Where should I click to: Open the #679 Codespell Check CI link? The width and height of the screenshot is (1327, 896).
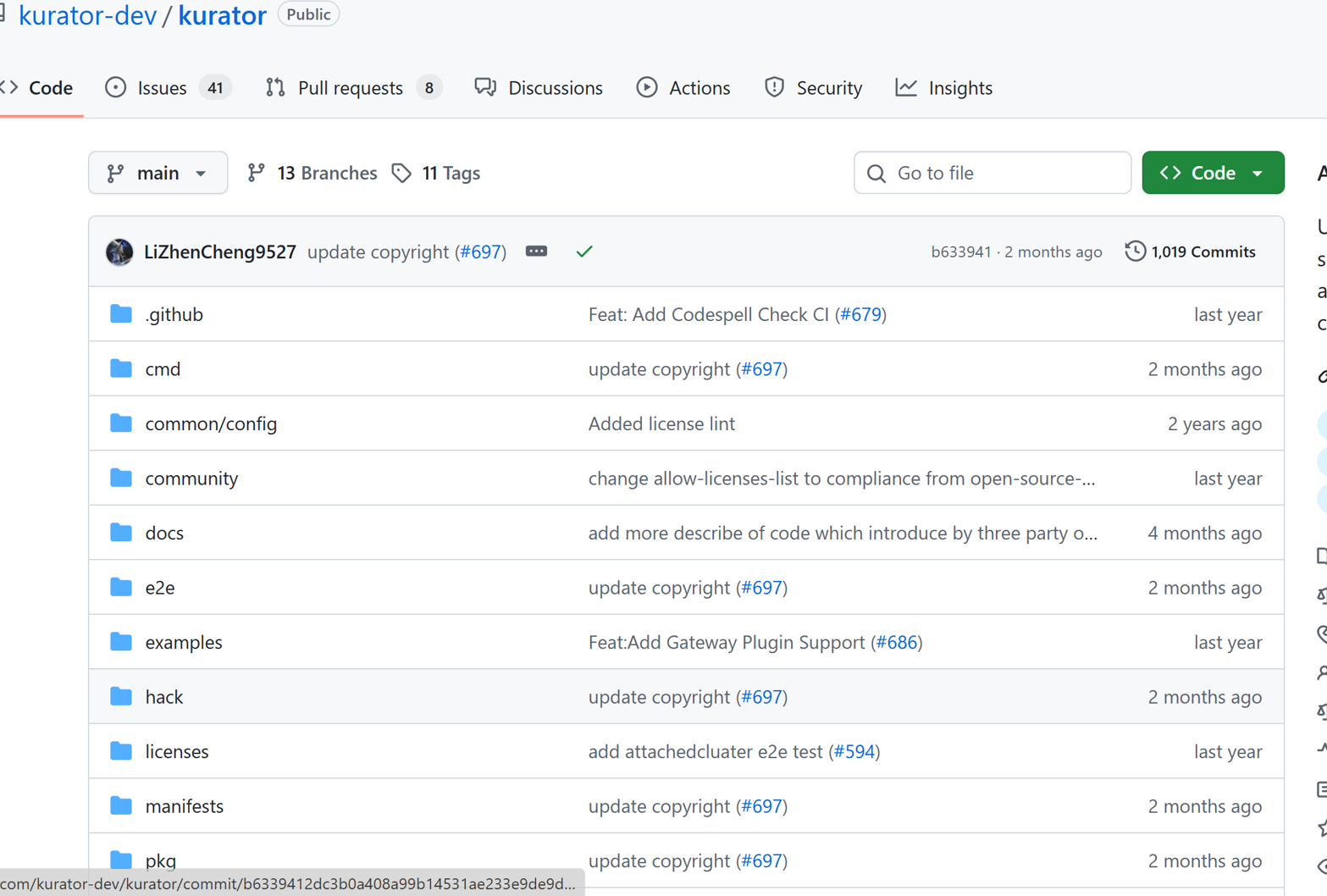[861, 314]
